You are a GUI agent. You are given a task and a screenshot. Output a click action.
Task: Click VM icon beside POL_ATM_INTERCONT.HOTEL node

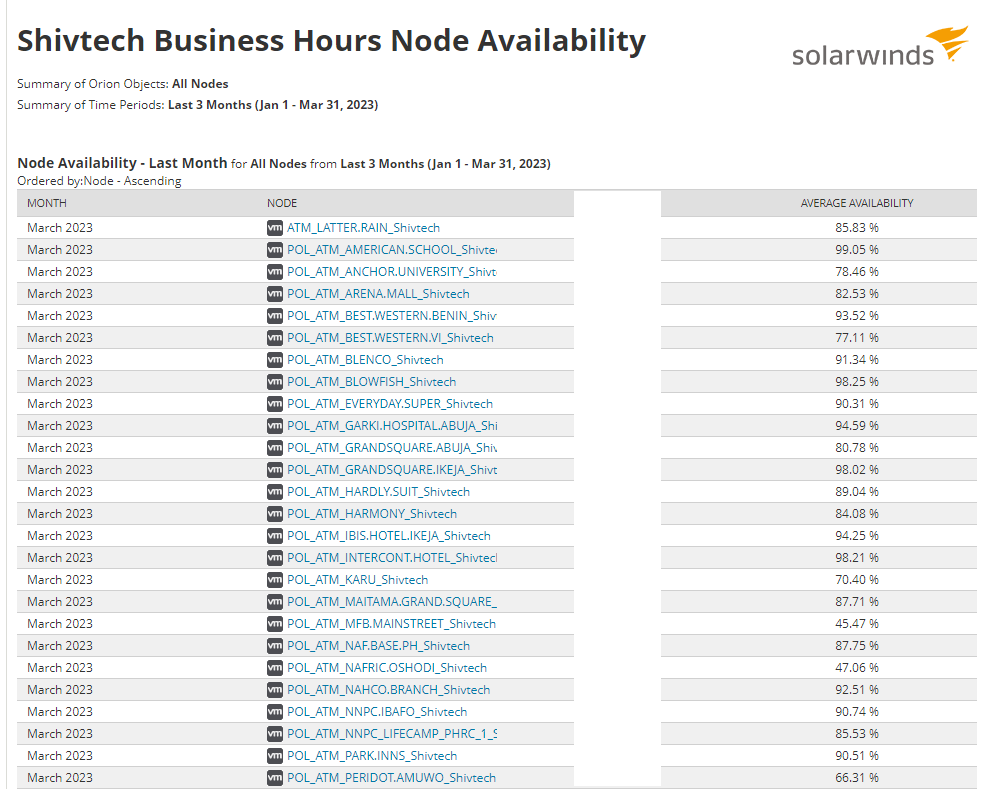pos(275,558)
